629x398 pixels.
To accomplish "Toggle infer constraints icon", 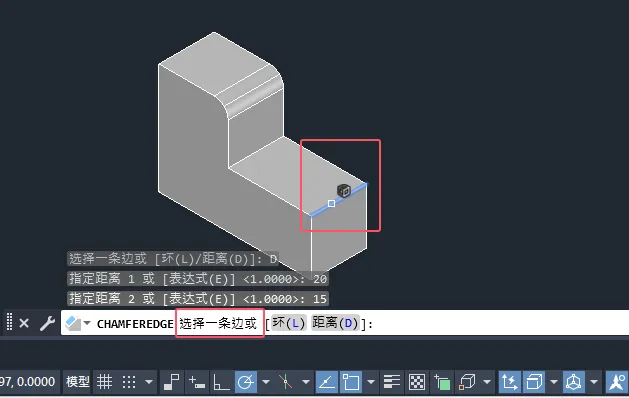I will coord(172,382).
